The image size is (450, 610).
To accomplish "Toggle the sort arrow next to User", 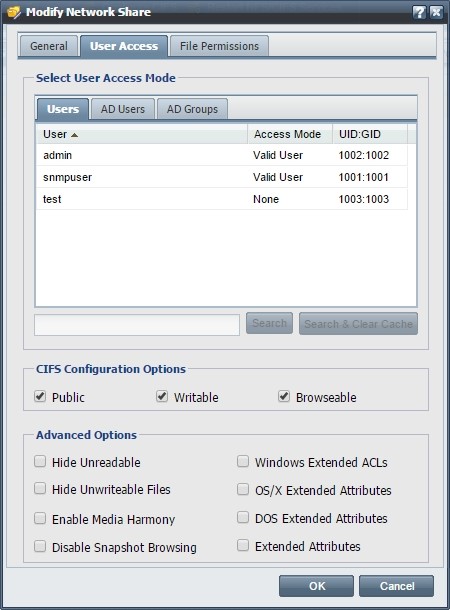I will click(74, 135).
